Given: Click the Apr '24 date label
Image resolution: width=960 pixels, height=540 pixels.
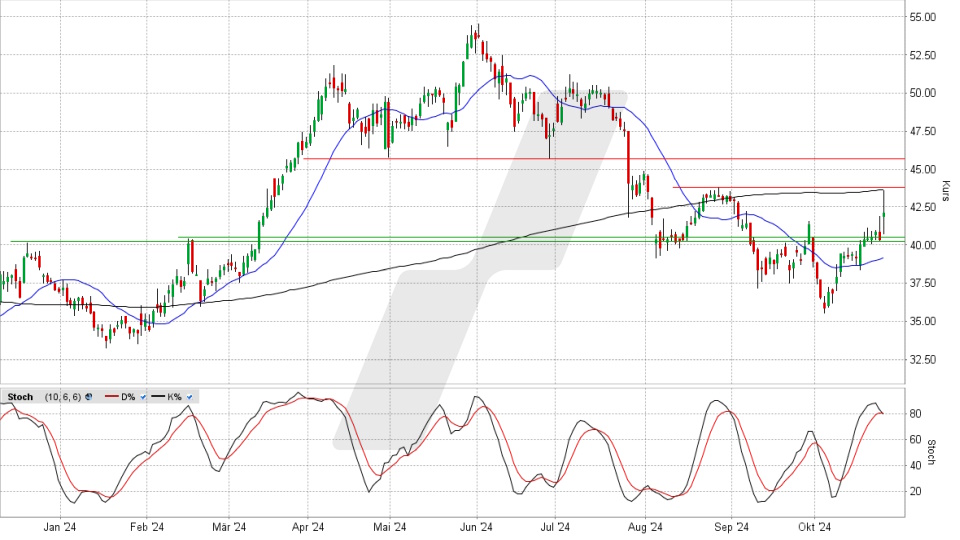Looking at the screenshot, I should pyautogui.click(x=308, y=527).
